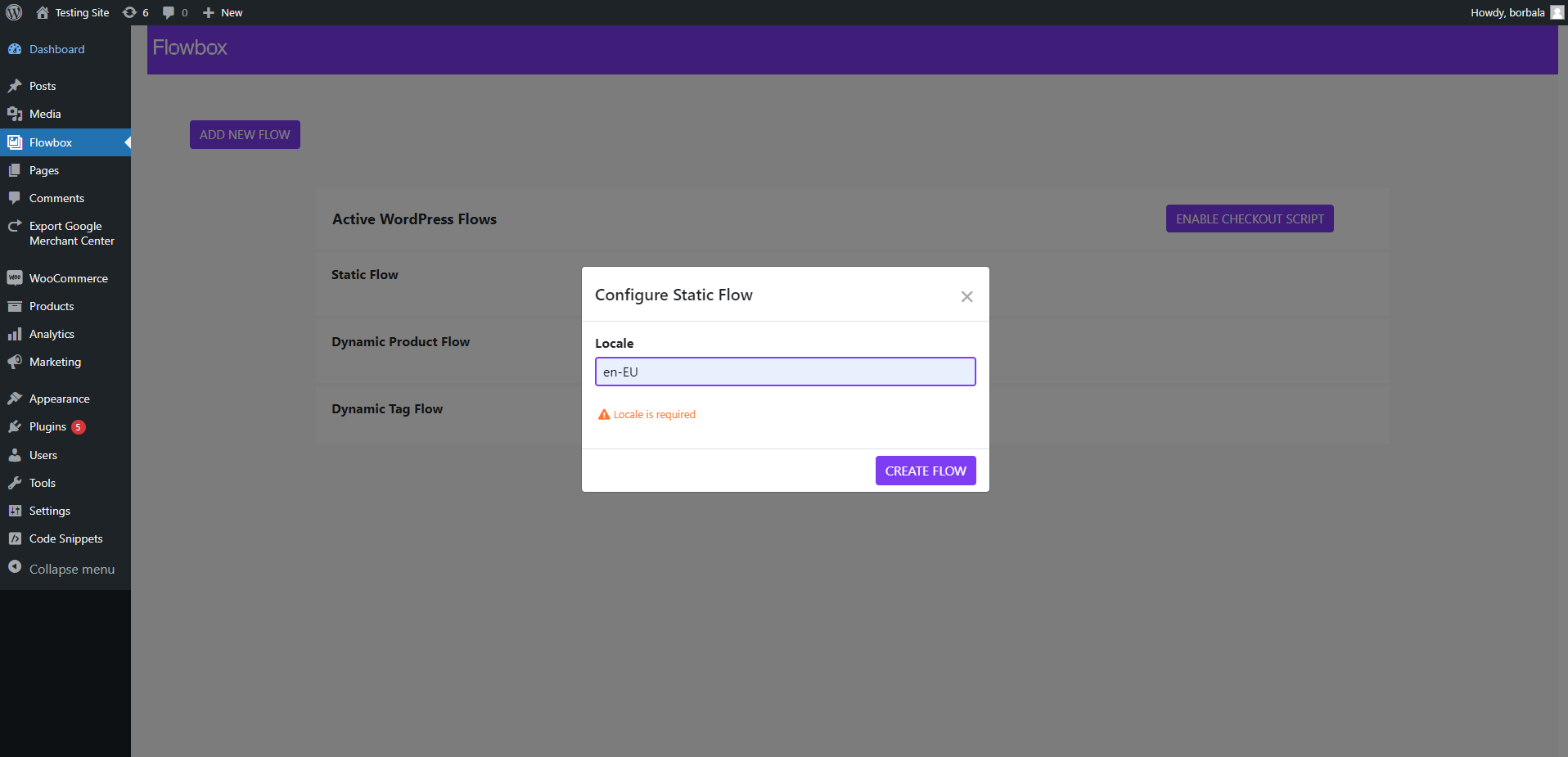Focus the Locale input field
The image size is (1568, 757).
786,372
